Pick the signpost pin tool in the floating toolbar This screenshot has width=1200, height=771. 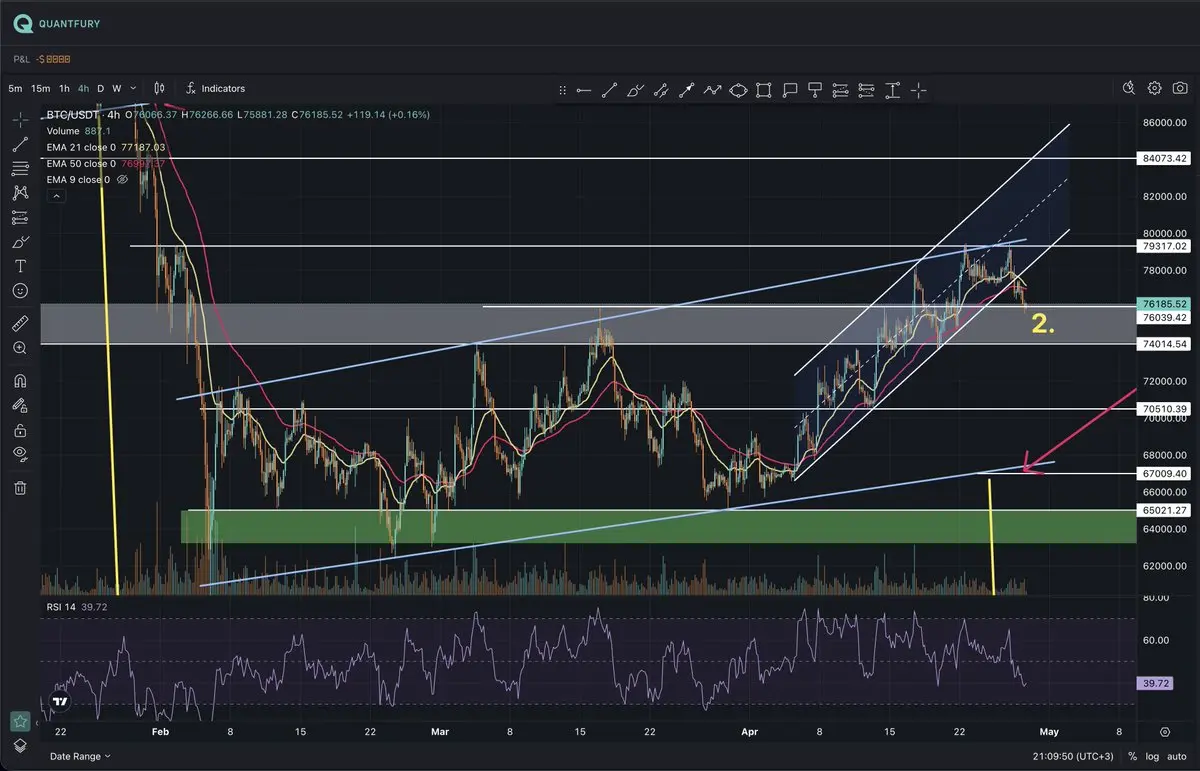tap(815, 90)
